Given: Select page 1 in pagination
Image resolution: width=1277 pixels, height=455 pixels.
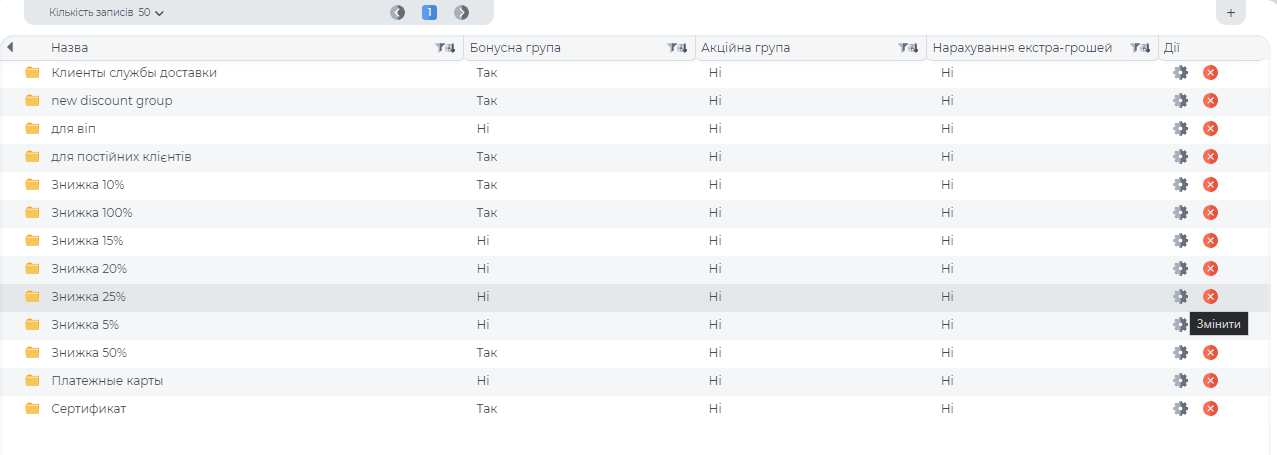Looking at the screenshot, I should click(429, 12).
